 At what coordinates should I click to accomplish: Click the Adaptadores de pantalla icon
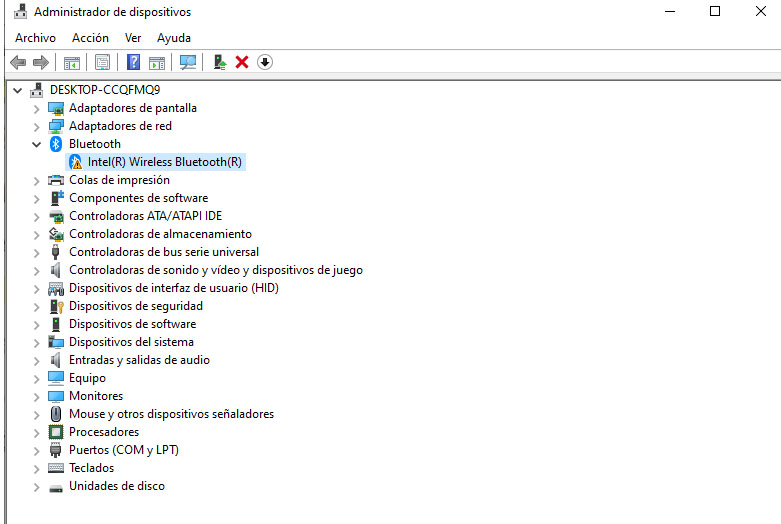[56, 108]
